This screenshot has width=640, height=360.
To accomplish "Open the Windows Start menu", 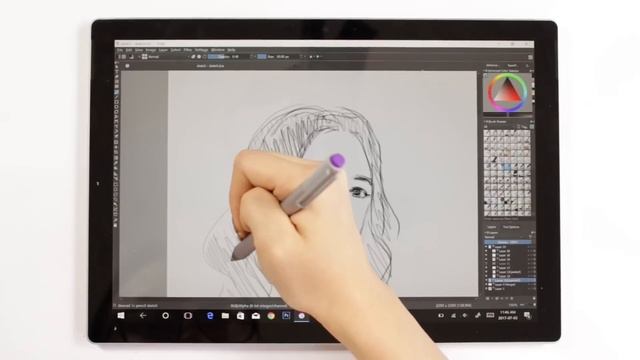I will [121, 316].
